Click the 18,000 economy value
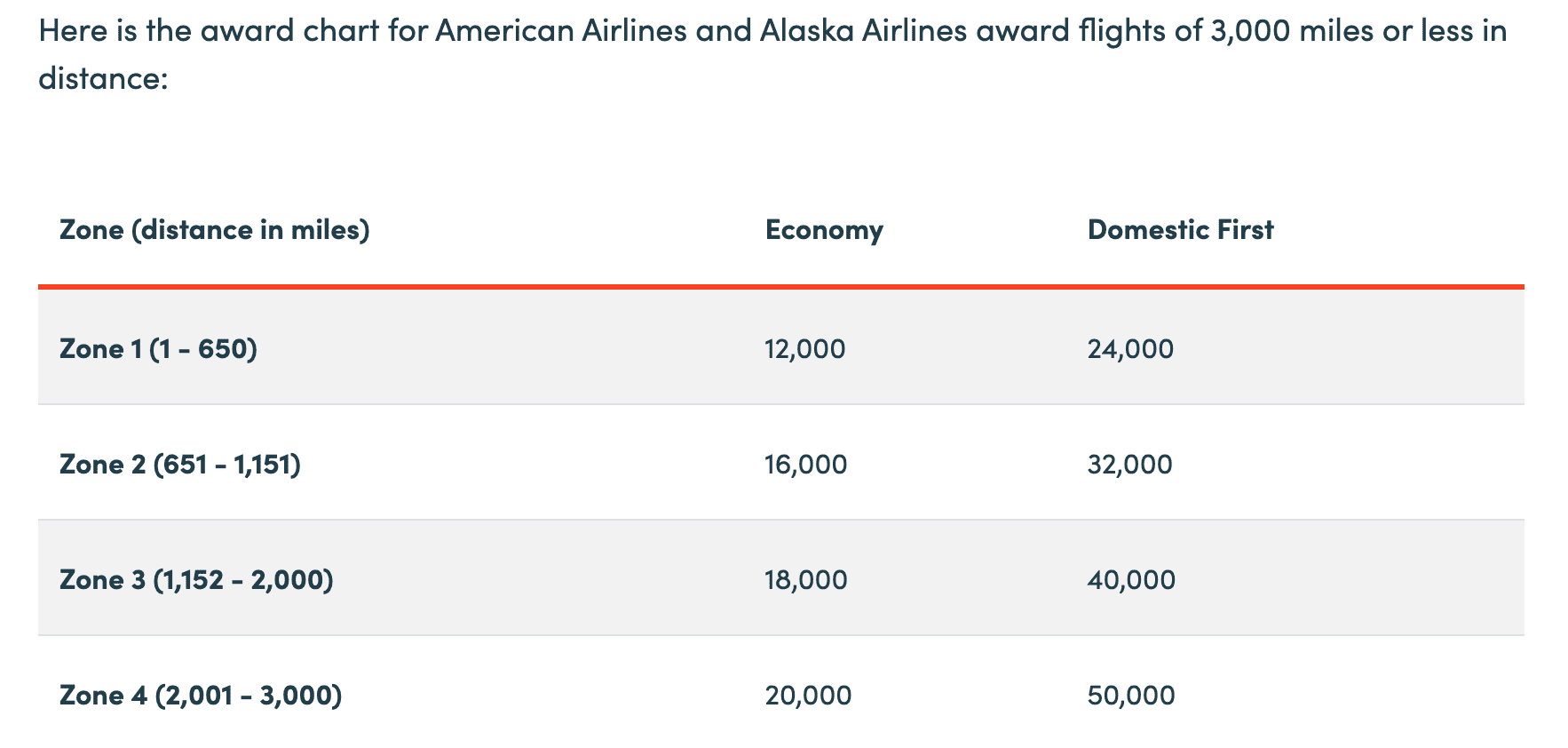Screen dimensions: 1568x748 coord(805,579)
